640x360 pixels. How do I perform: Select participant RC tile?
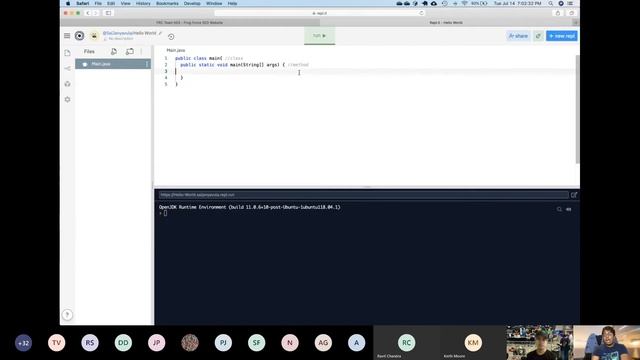[x=406, y=342]
